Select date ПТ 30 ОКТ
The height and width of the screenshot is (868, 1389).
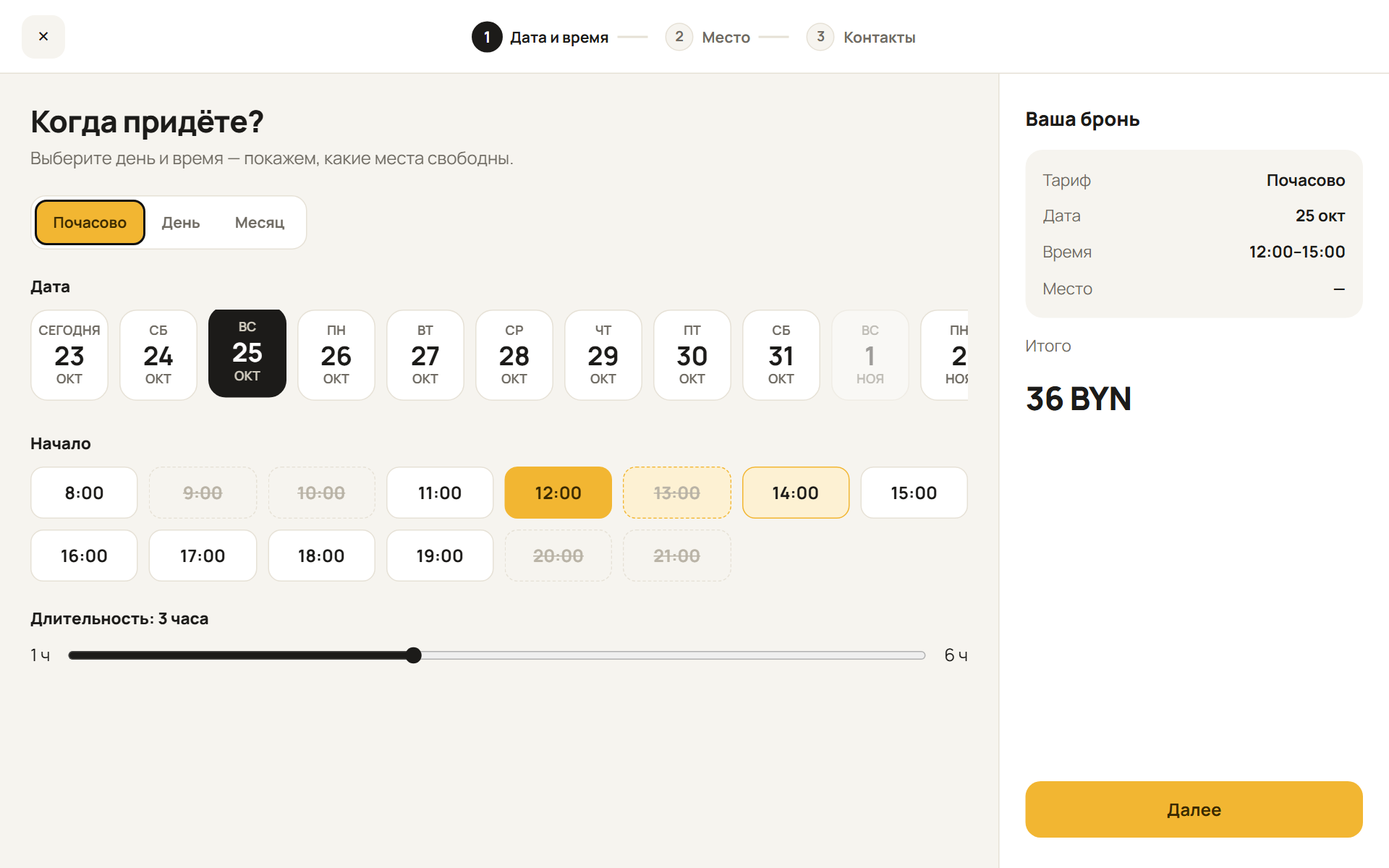692,355
